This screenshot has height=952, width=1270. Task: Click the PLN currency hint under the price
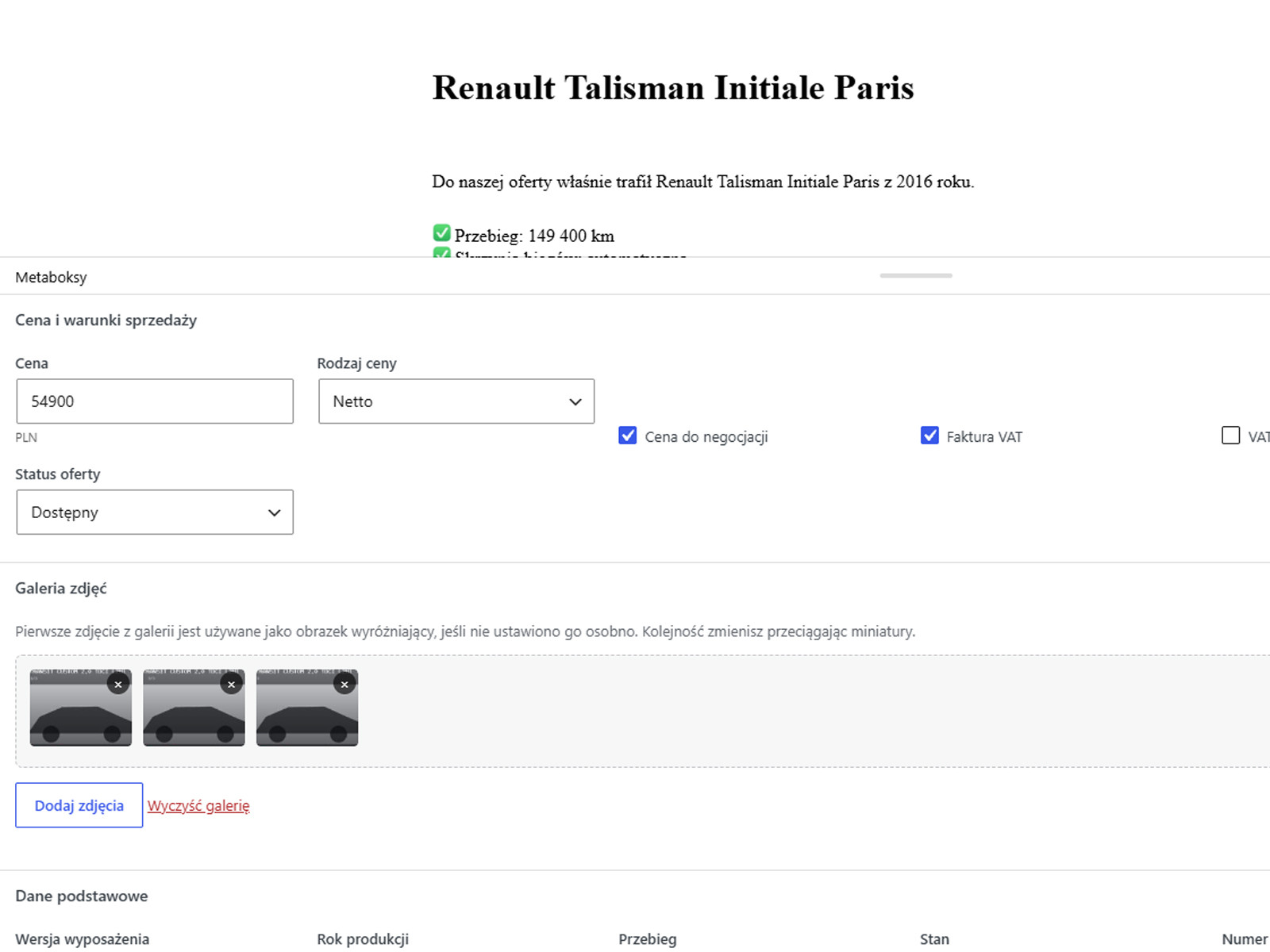tap(26, 438)
